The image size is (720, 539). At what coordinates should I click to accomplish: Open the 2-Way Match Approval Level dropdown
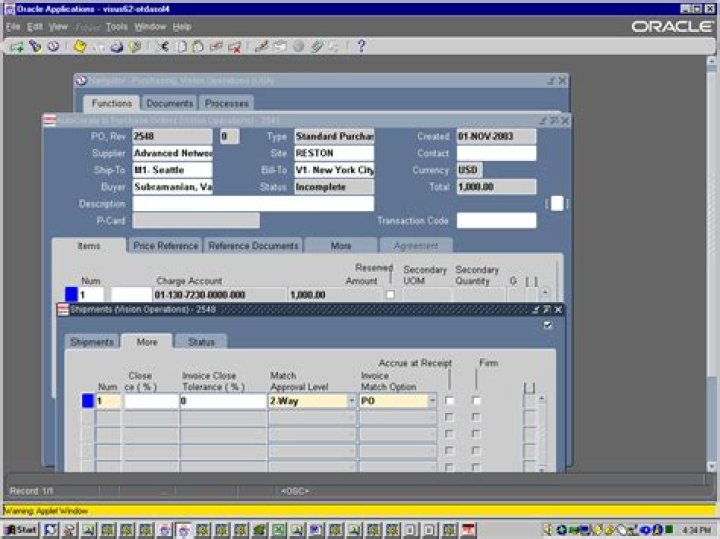pyautogui.click(x=351, y=401)
